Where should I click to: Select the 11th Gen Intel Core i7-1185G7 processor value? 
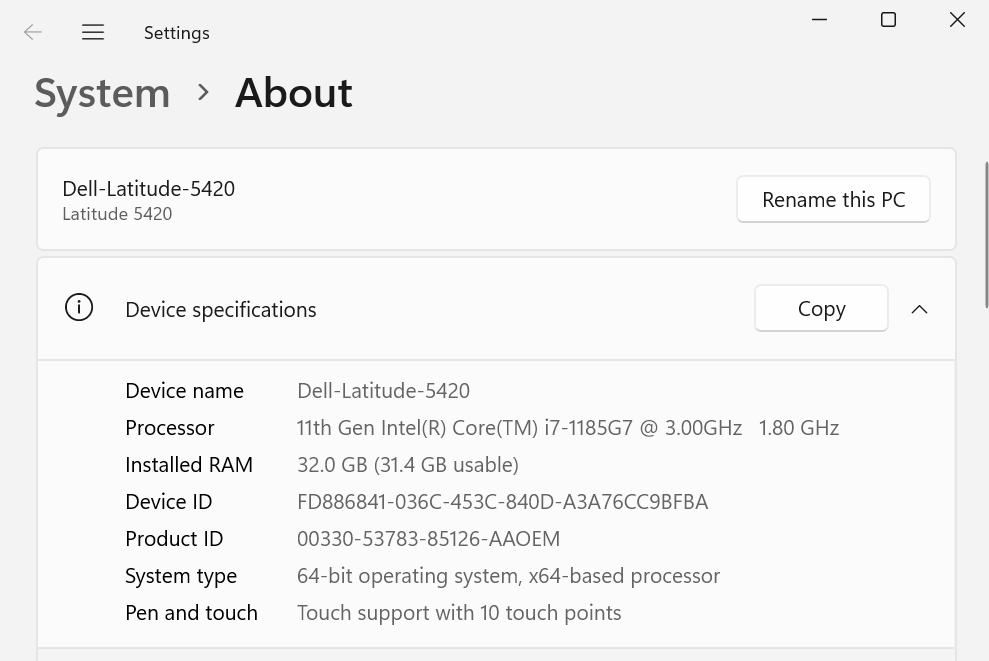coord(568,428)
